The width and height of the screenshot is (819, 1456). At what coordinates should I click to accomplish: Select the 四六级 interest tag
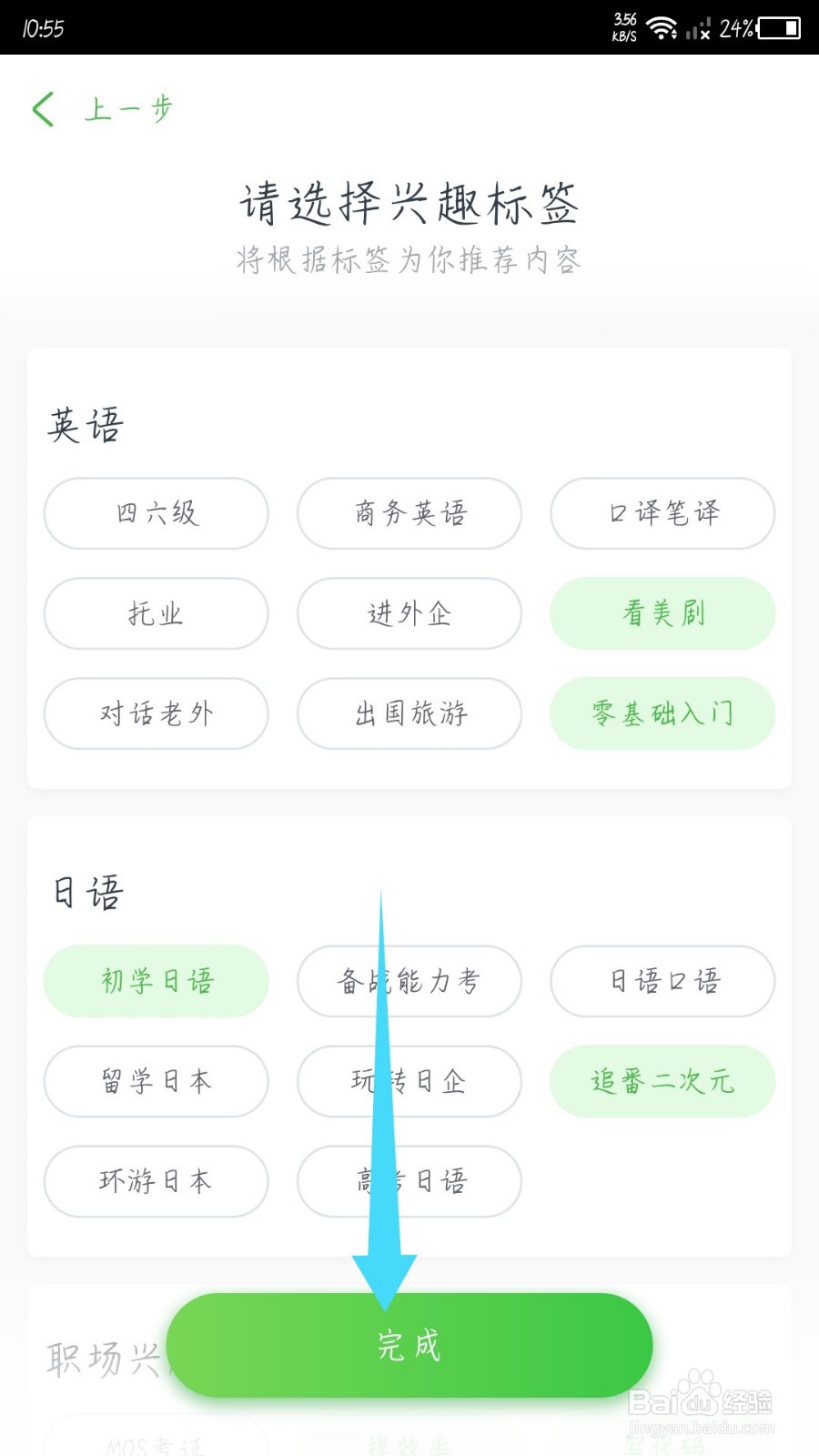click(157, 513)
